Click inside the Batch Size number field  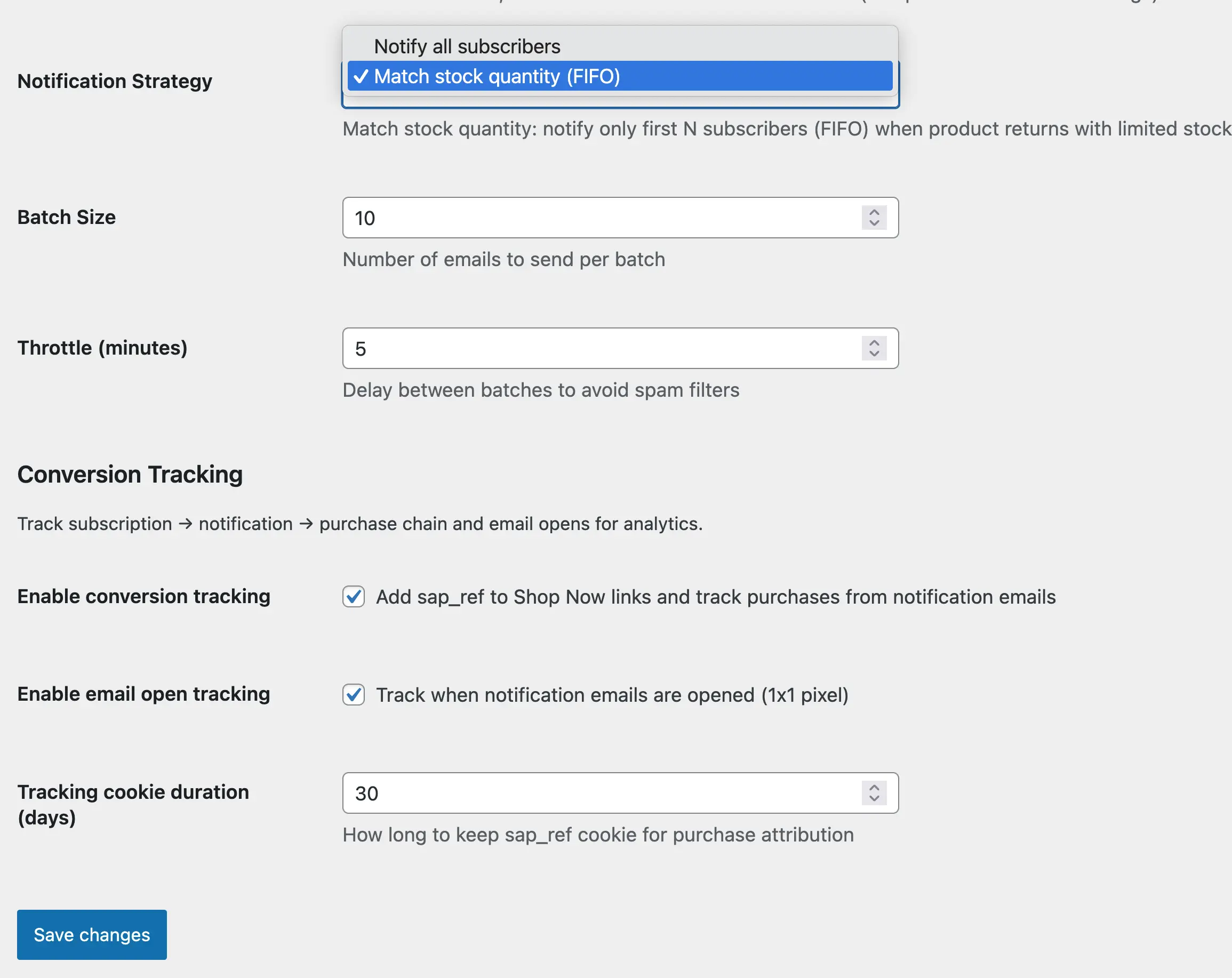click(x=571, y=218)
